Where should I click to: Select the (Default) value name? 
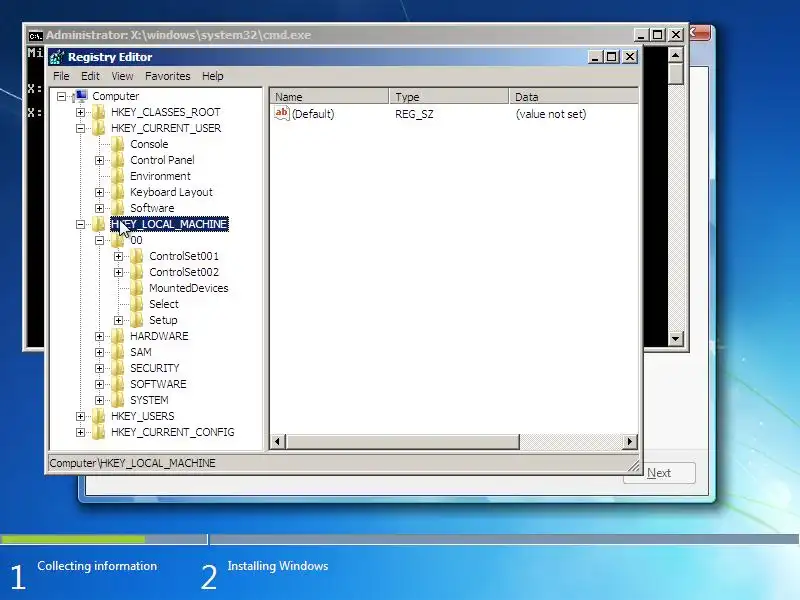(x=313, y=114)
